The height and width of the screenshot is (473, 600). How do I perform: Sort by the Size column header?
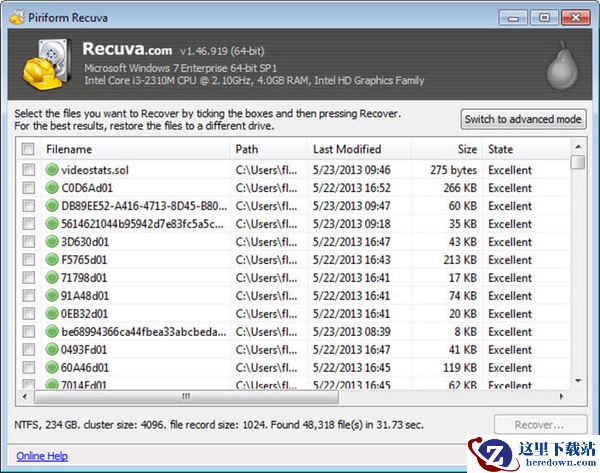447,149
